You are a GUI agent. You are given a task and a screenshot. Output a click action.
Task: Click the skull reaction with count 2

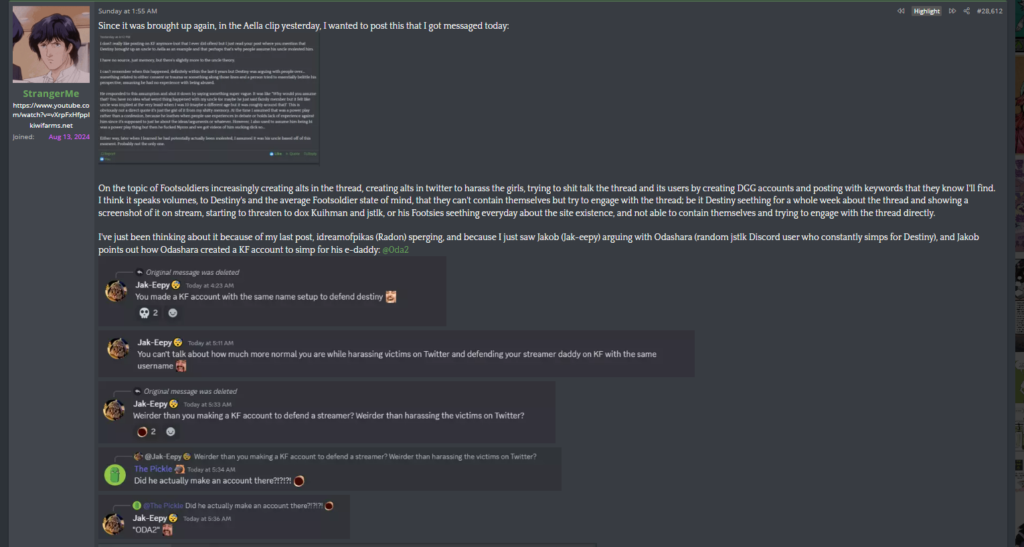148,313
